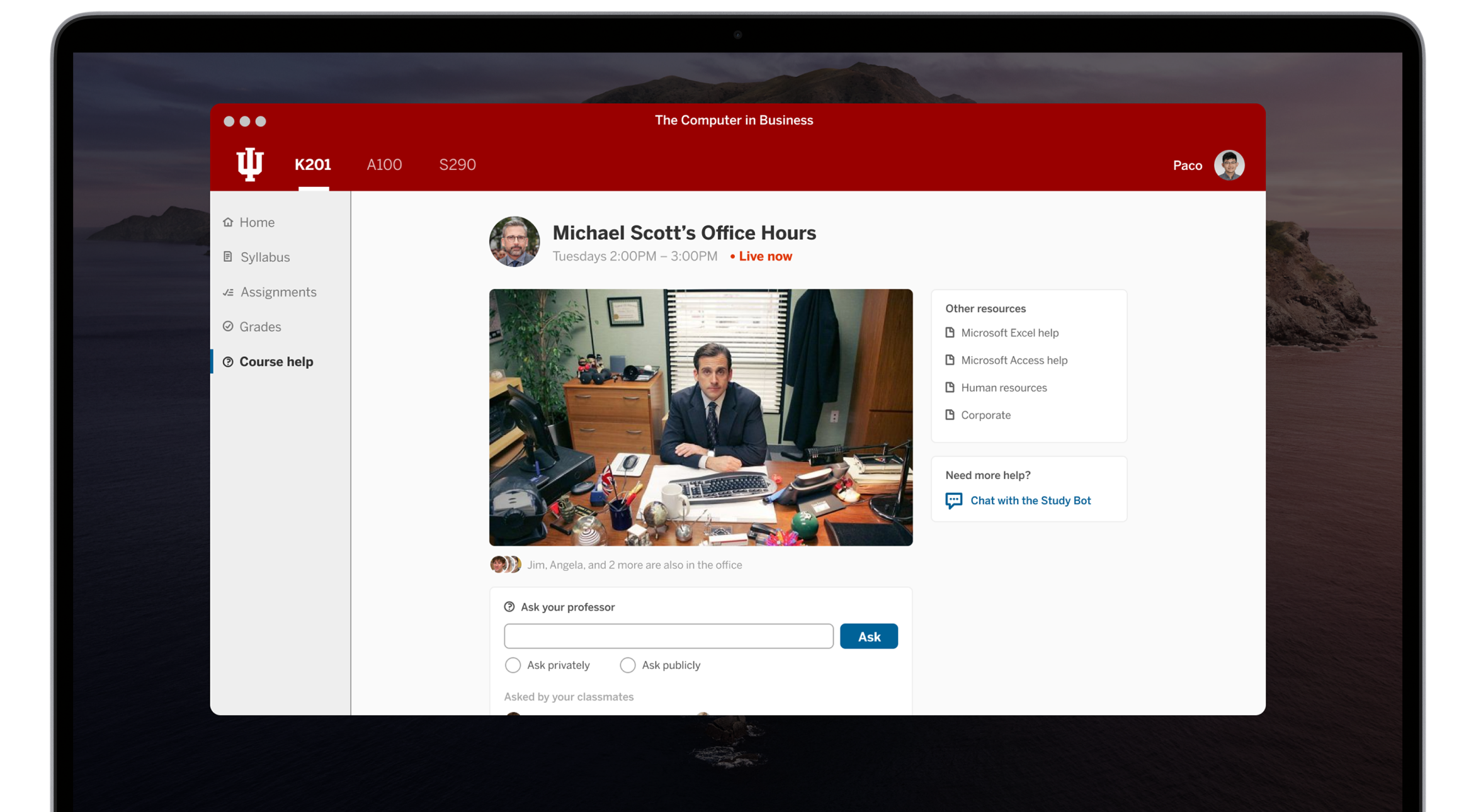1476x812 pixels.
Task: Switch to the A100 course tab
Action: click(x=384, y=165)
